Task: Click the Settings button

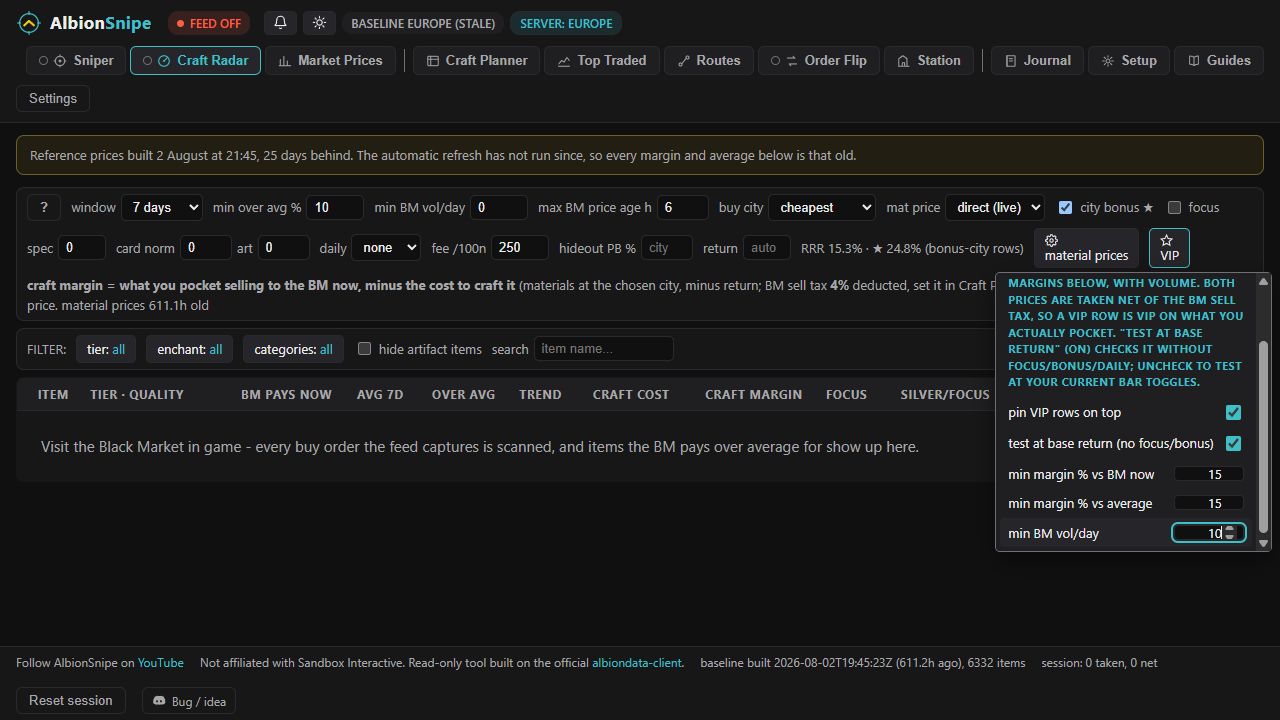Action: pyautogui.click(x=53, y=98)
